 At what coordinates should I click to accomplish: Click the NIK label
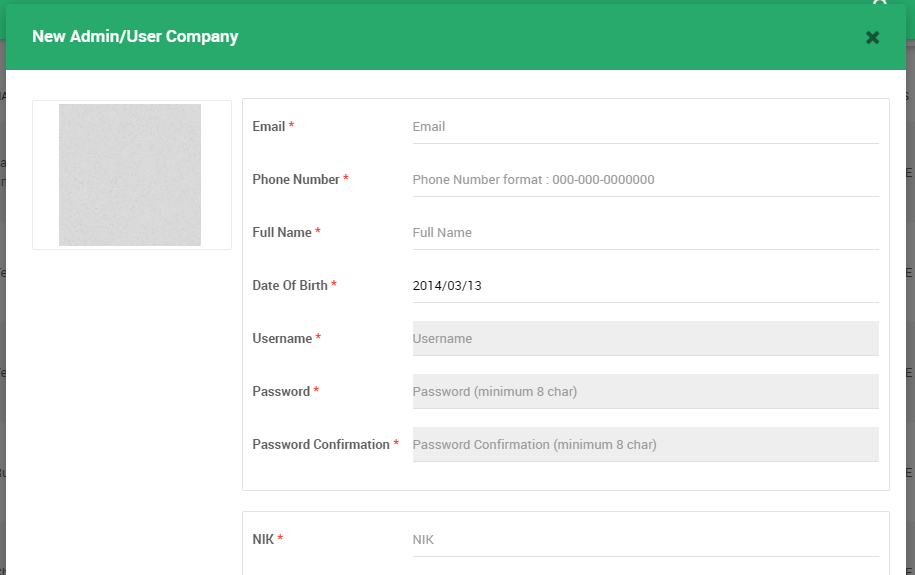(x=263, y=539)
